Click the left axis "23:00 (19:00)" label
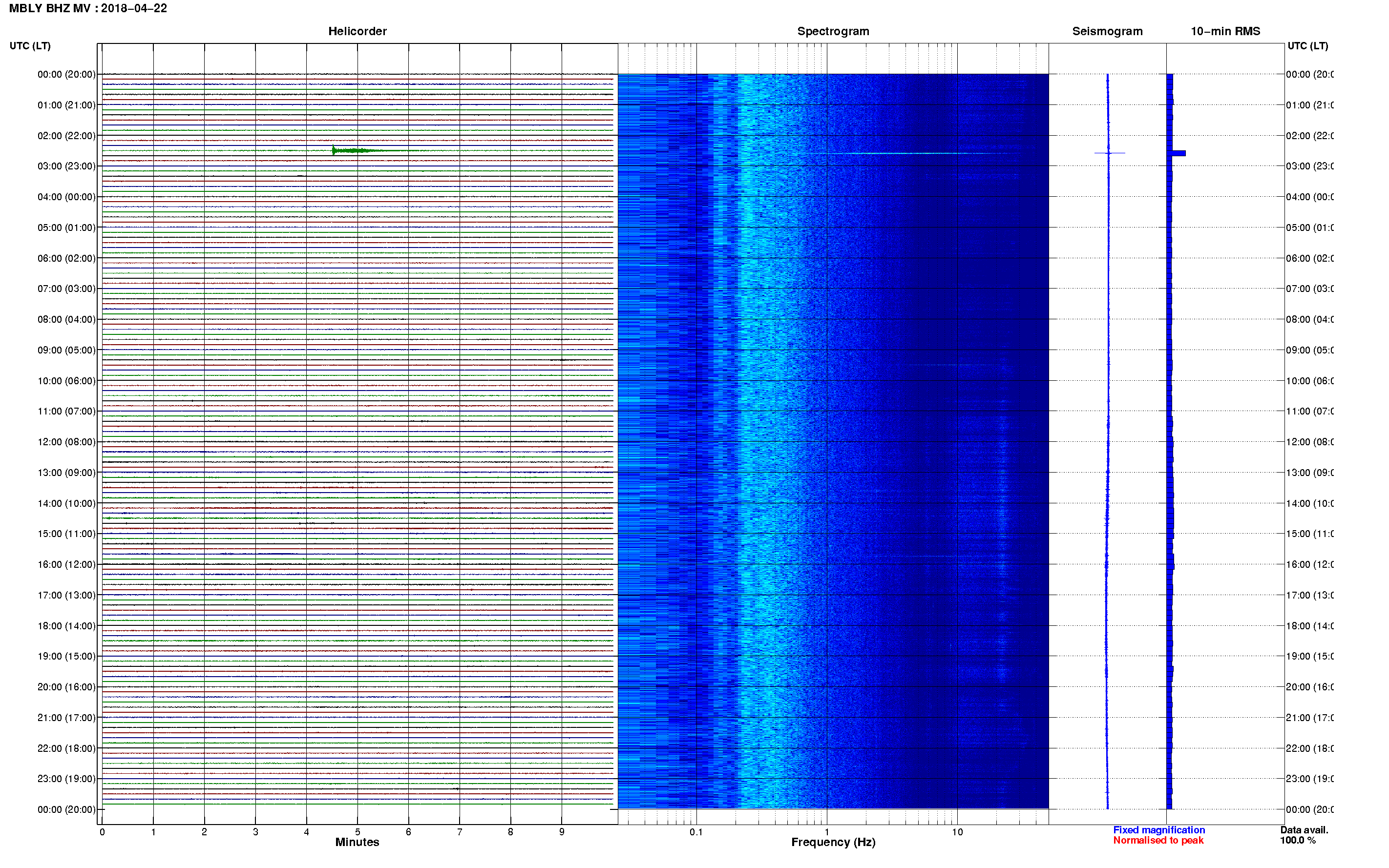 66,779
